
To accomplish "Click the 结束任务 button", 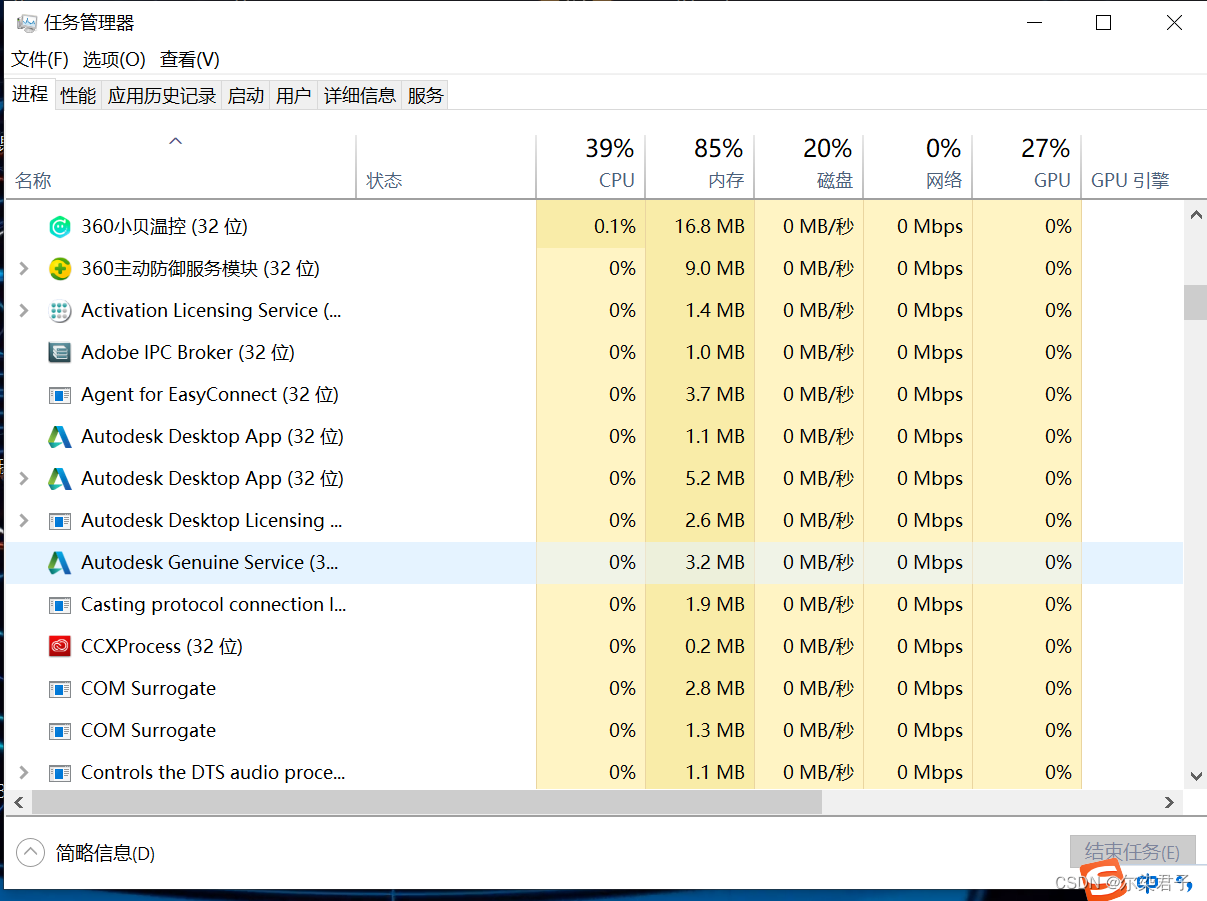I will (1133, 852).
